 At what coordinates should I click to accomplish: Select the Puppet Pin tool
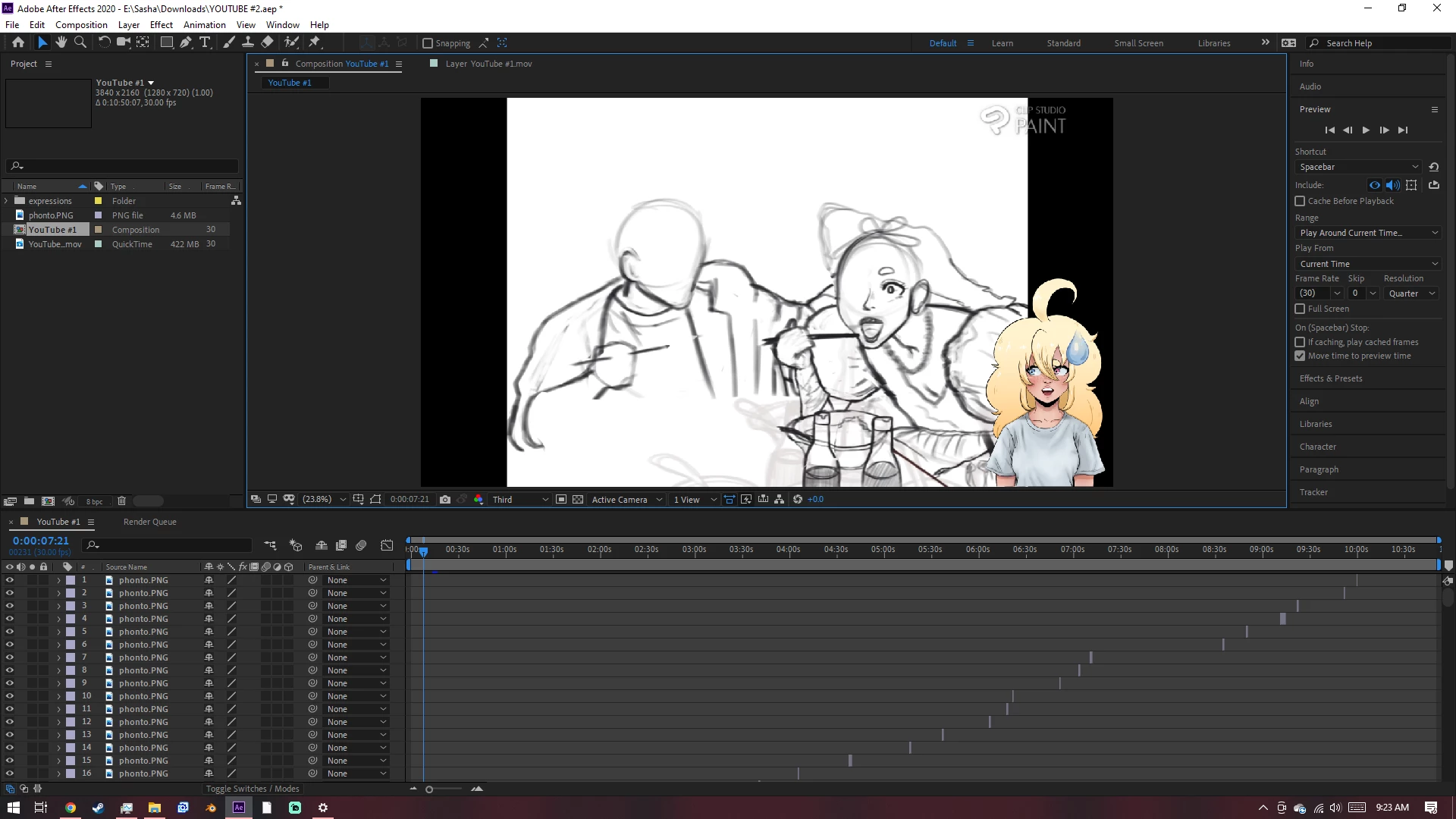(x=315, y=42)
